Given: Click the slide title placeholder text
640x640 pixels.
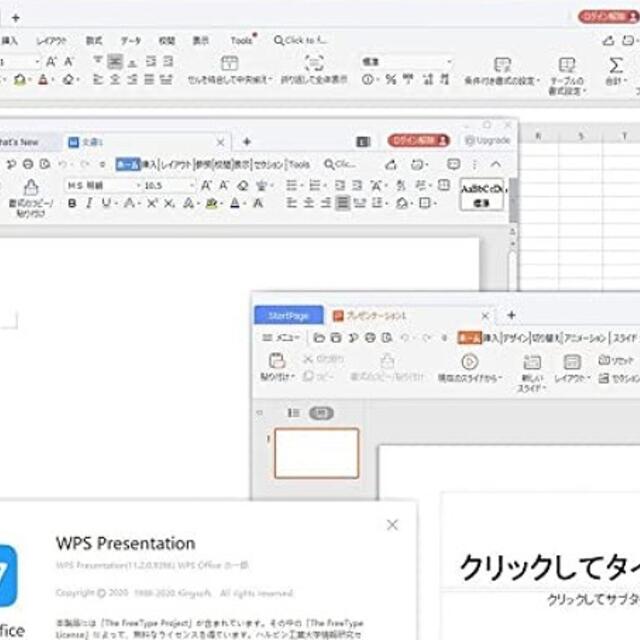Looking at the screenshot, I should pos(549,567).
